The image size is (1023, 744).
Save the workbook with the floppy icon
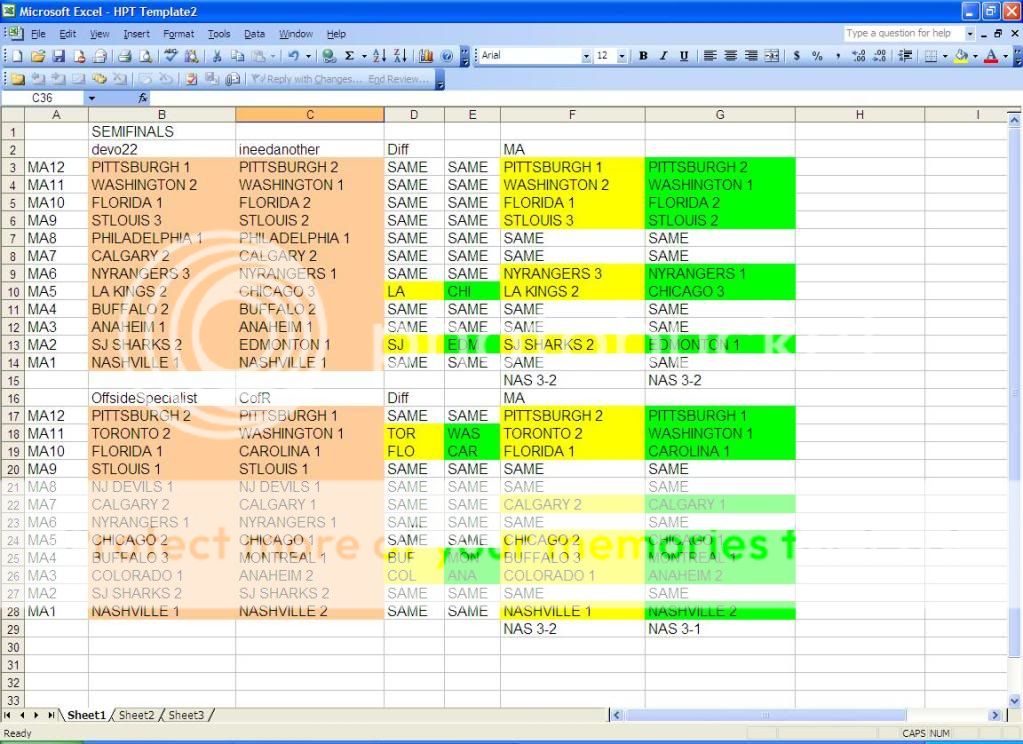point(59,56)
